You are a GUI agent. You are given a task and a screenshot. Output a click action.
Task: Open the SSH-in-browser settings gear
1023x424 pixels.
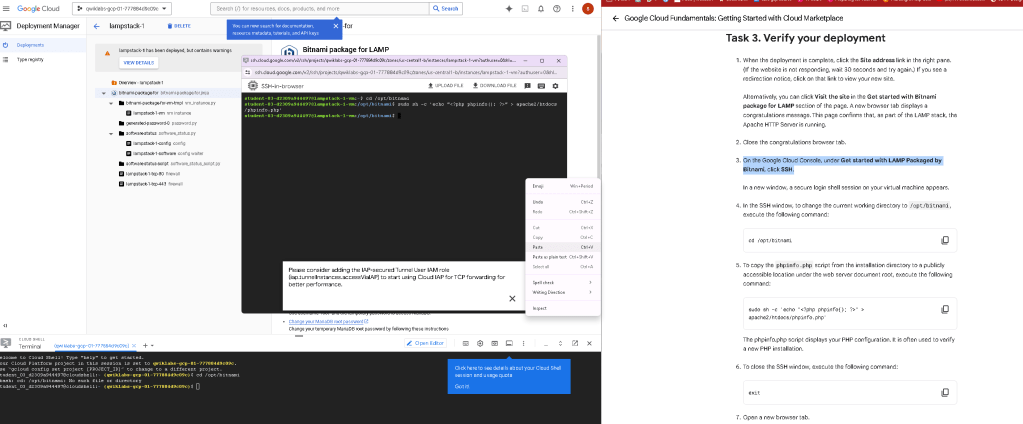pos(555,85)
